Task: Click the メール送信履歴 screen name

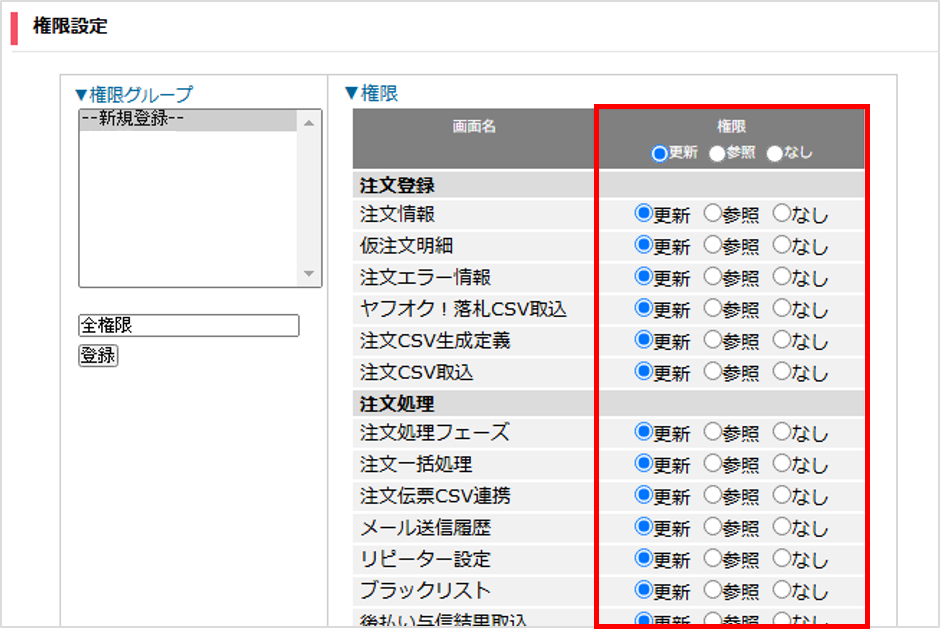Action: pos(426,528)
